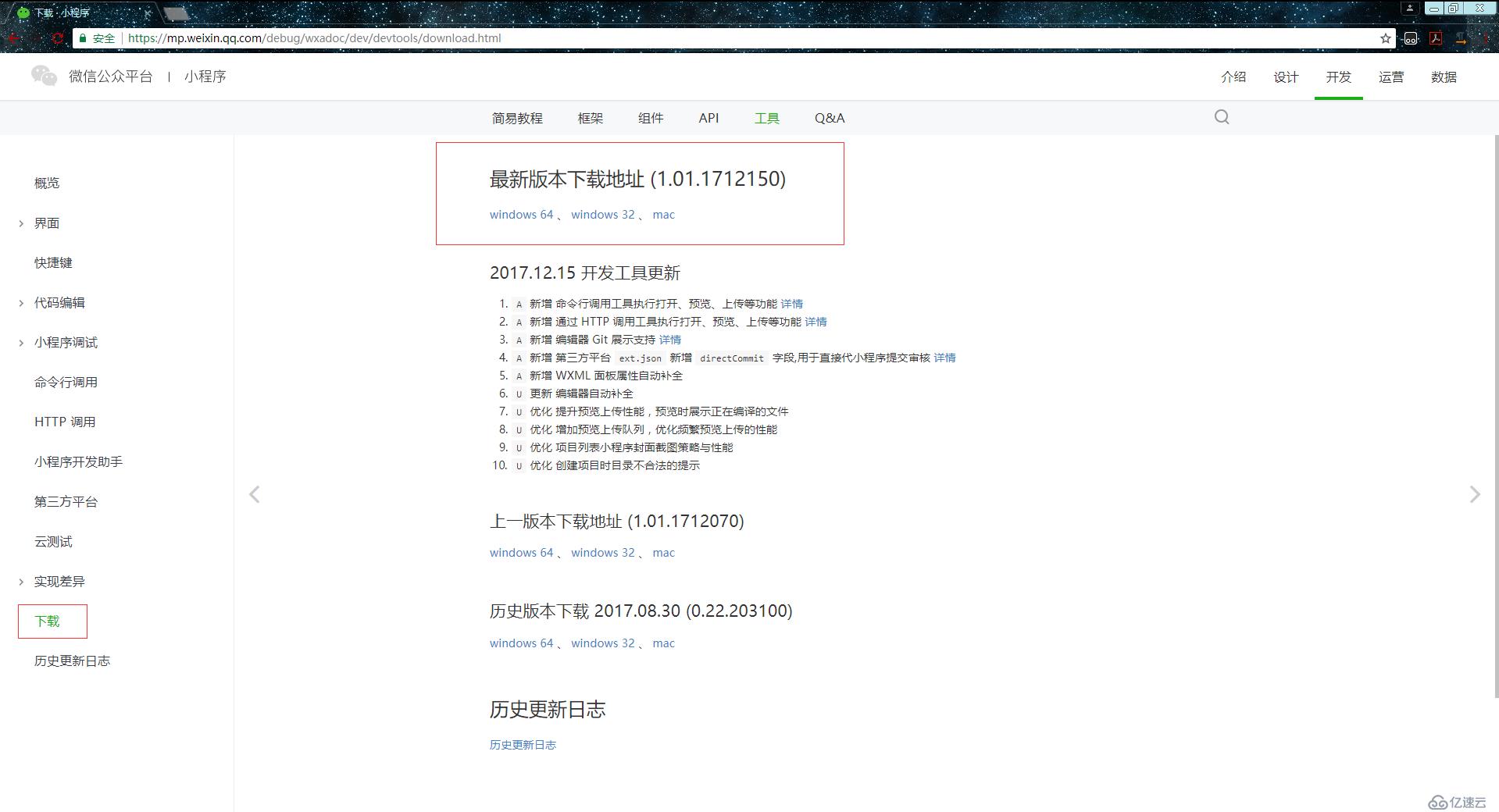Open the blue 历史更新日志 link in content
Screen dimensions: 1499x812
523,745
